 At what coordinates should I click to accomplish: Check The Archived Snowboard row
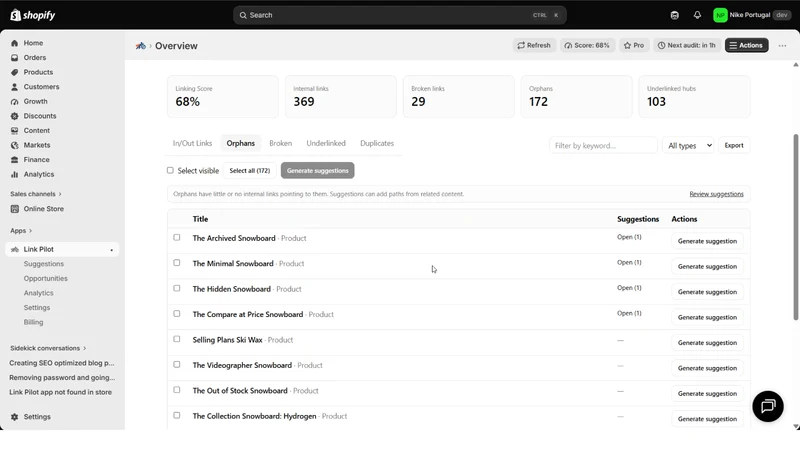coord(177,237)
